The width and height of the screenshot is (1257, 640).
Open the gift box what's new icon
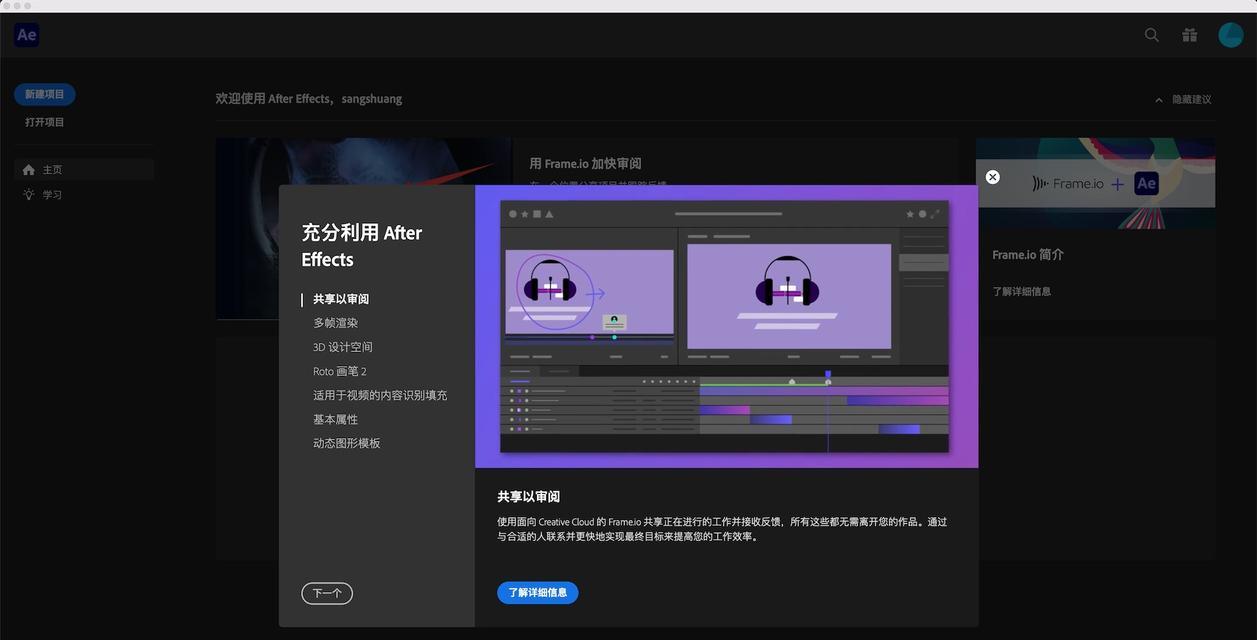1189,35
